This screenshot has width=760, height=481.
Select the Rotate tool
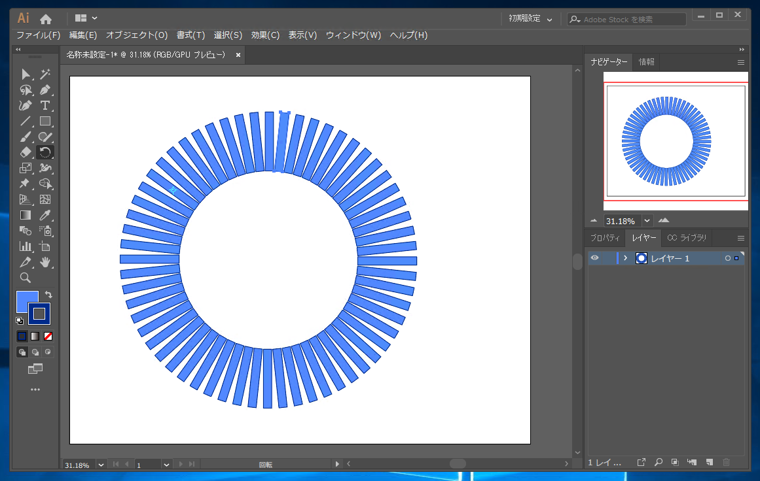pos(45,152)
